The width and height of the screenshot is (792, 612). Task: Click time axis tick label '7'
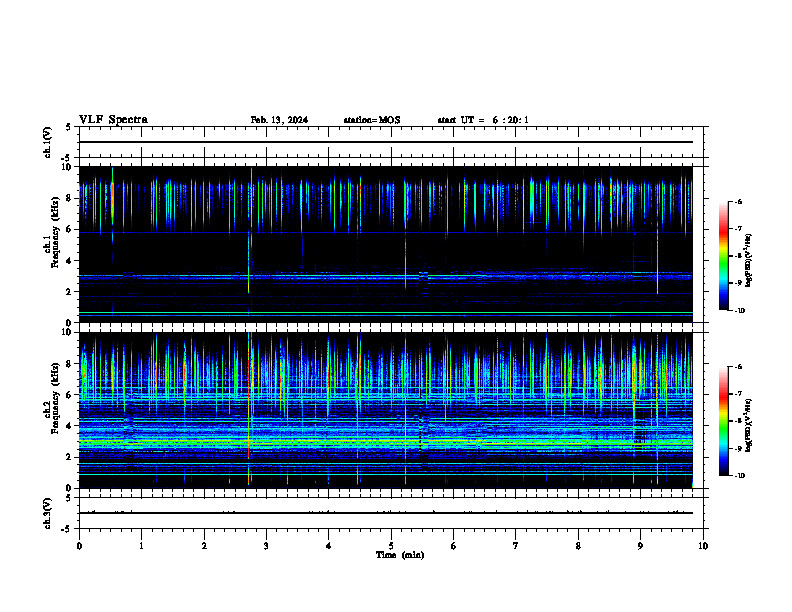516,546
